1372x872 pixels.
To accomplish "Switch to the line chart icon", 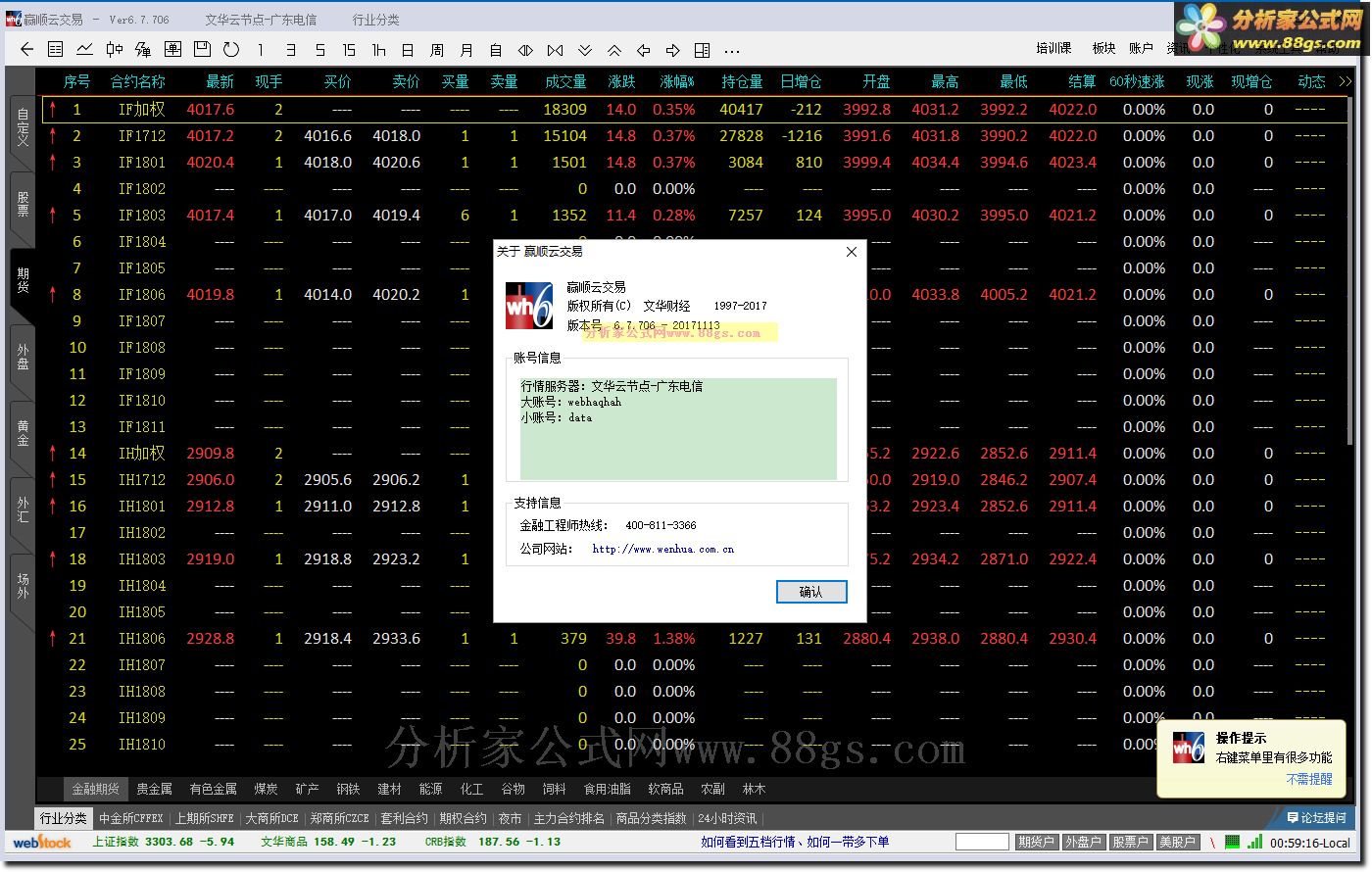I will click(85, 49).
